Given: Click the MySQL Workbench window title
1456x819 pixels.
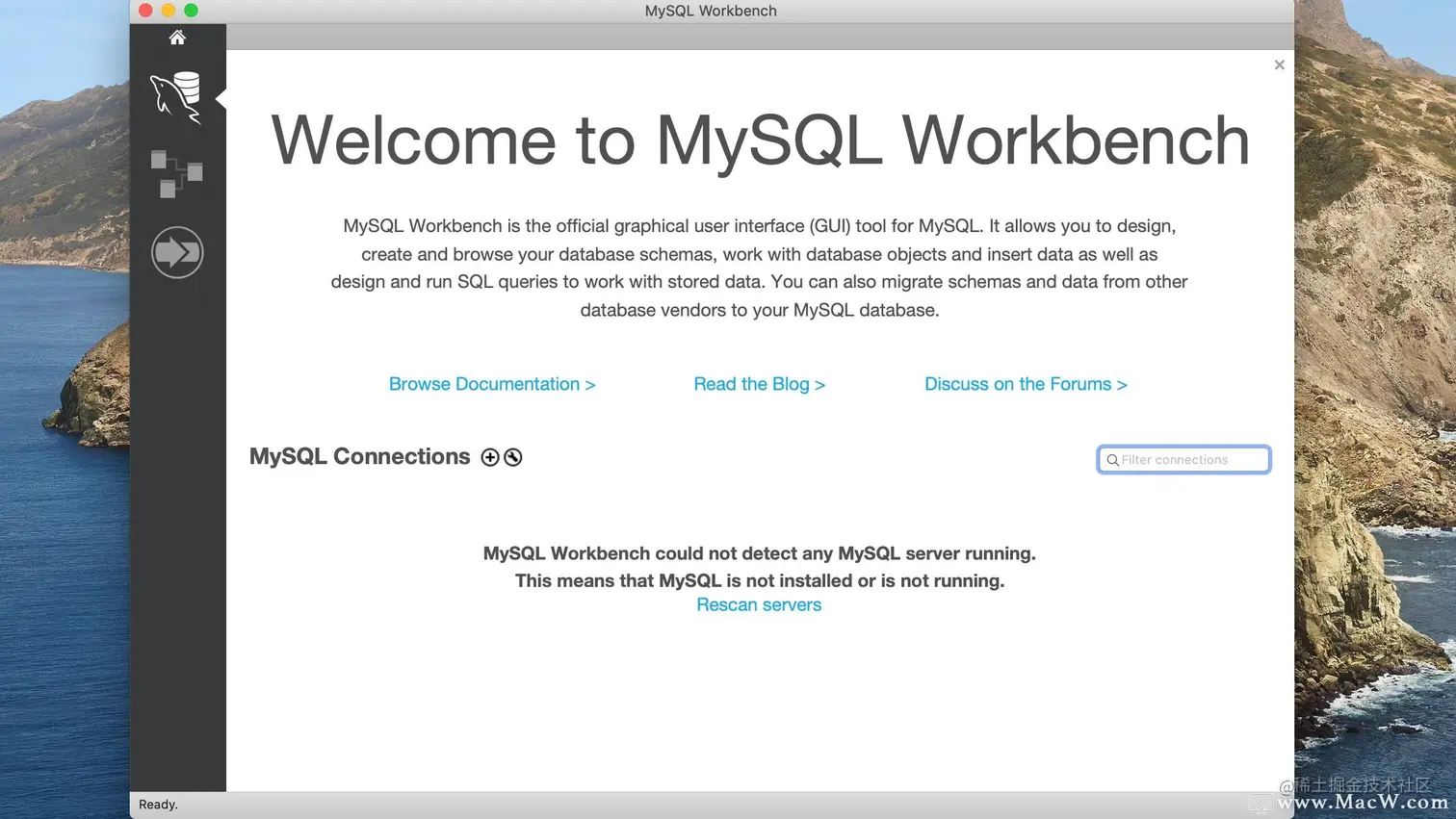Looking at the screenshot, I should [711, 11].
